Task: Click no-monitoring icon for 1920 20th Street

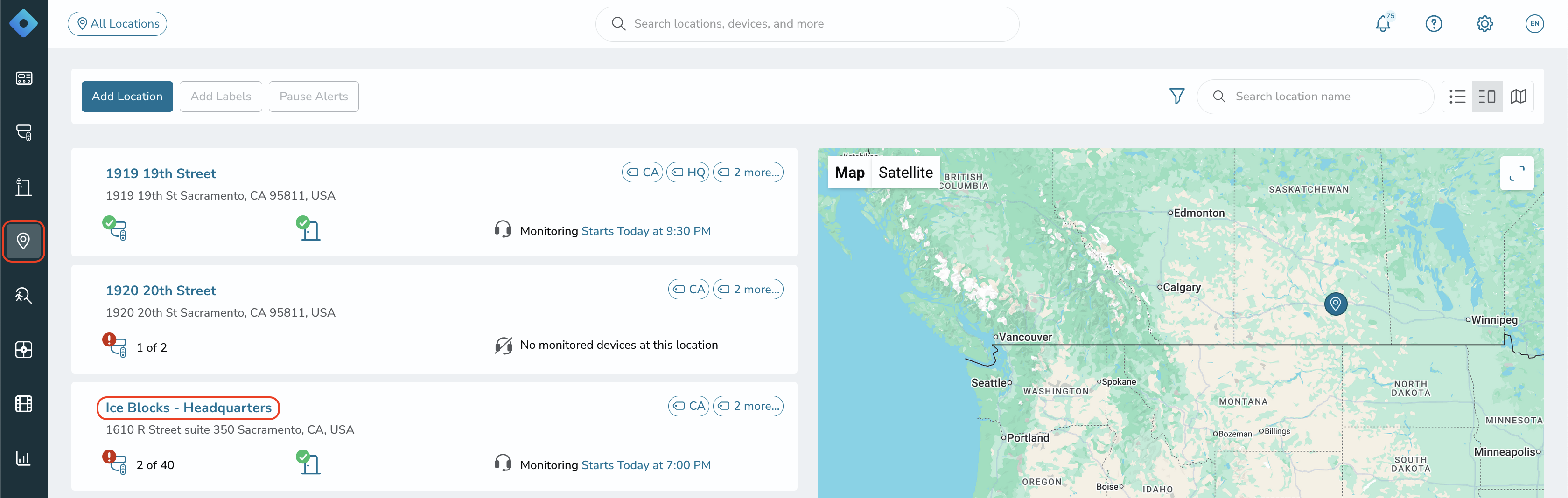Action: 503,346
